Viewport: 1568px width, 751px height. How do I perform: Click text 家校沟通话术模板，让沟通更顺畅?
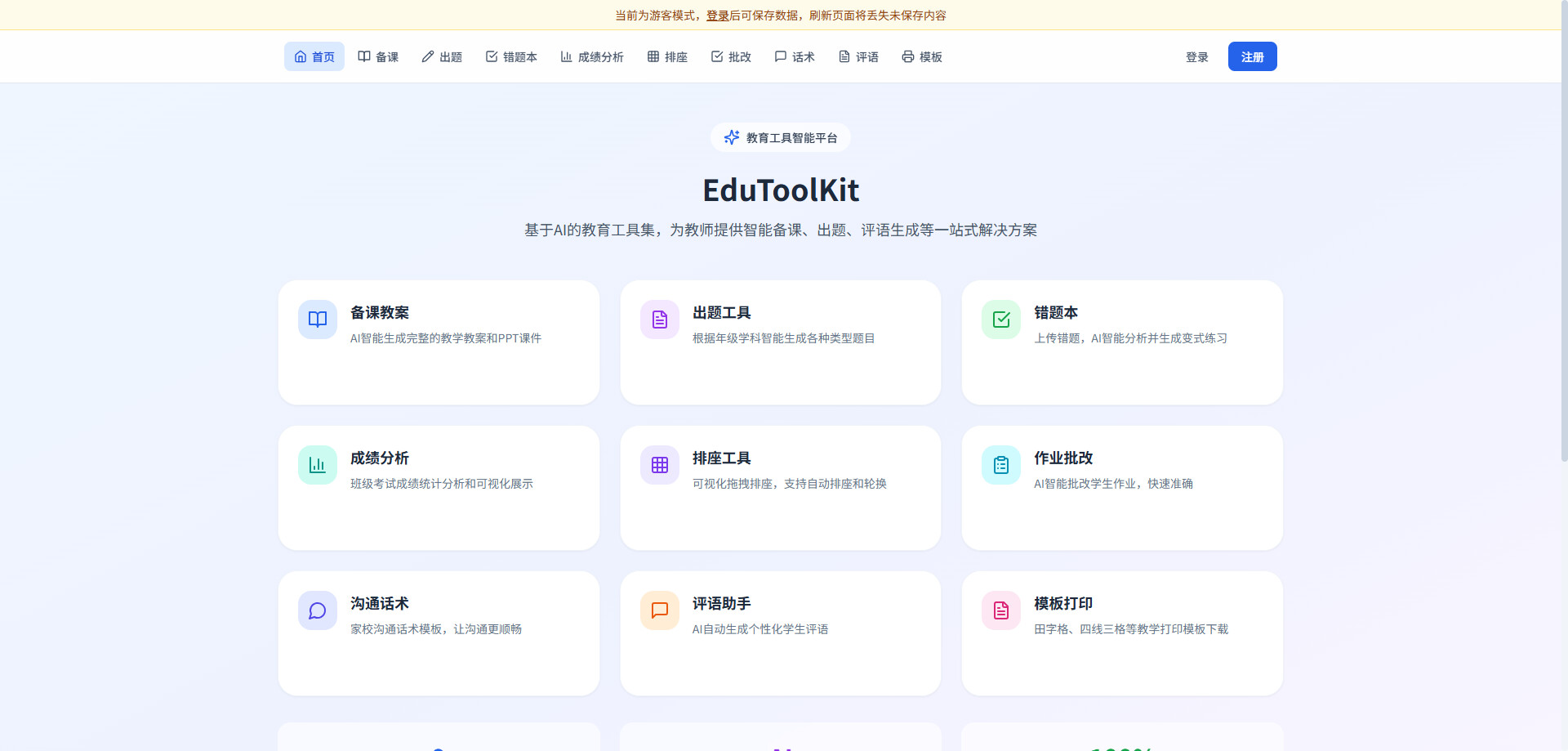(x=436, y=629)
